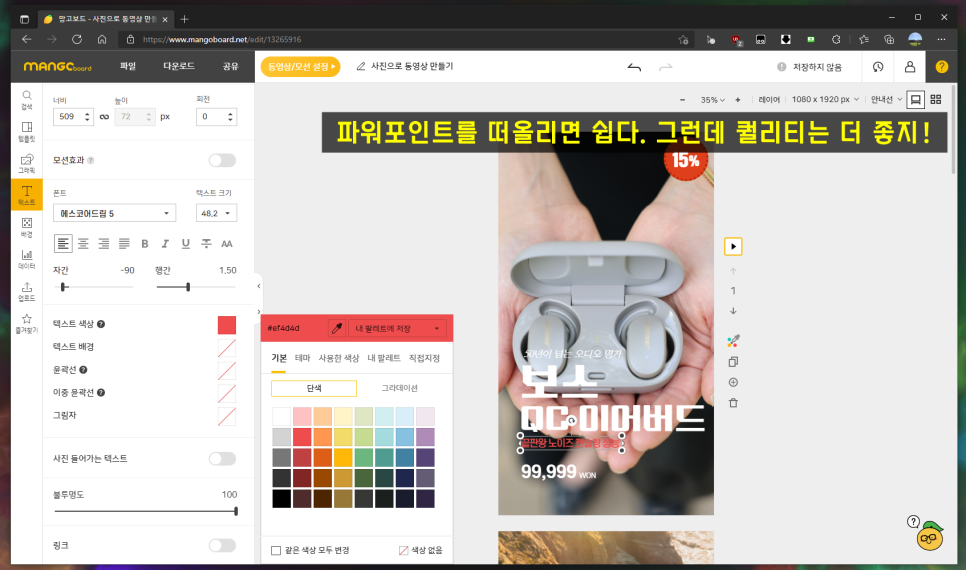966x570 pixels.
Task: Move slide up with arrow
Action: (733, 271)
